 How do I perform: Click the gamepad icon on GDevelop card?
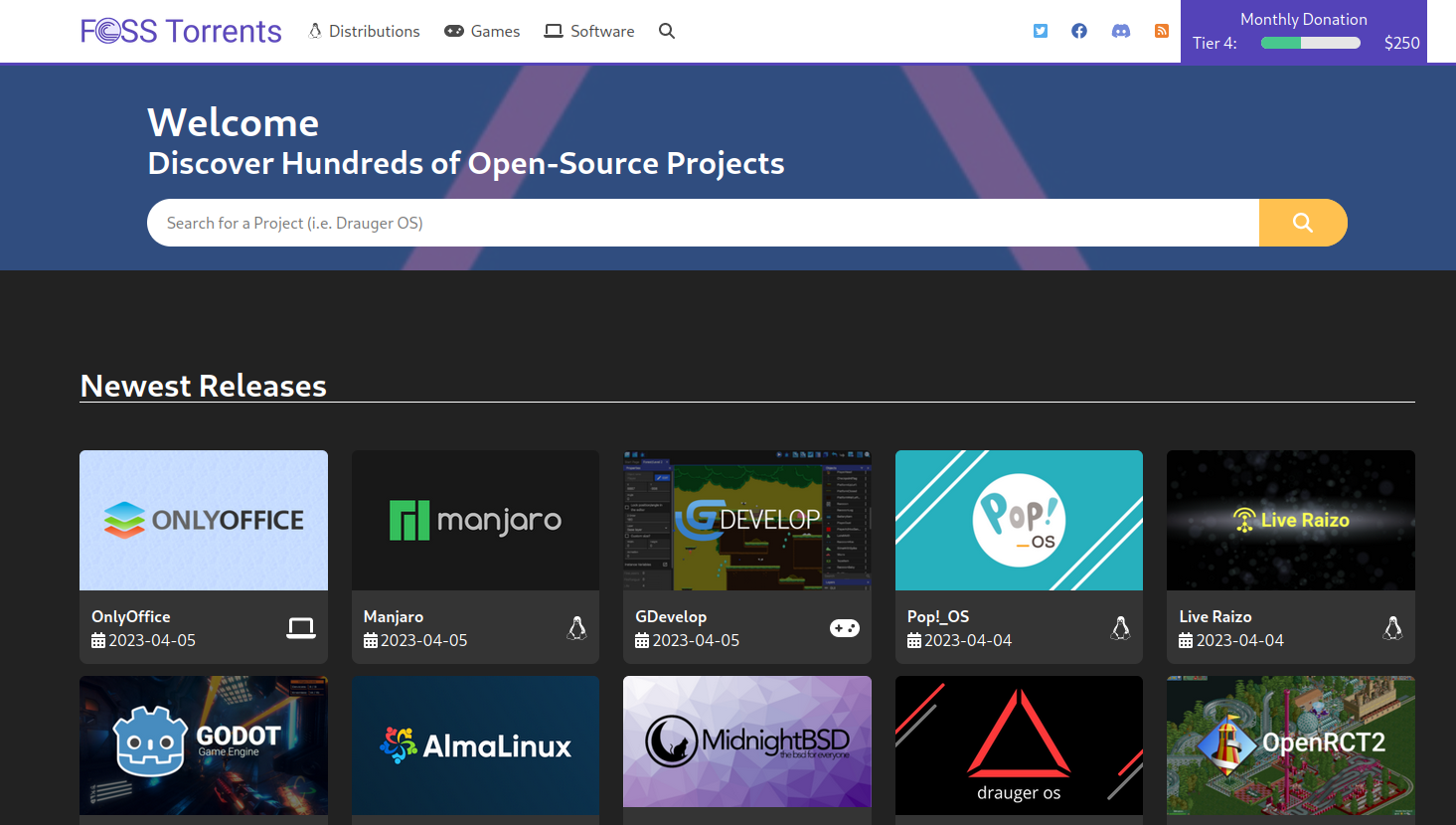coord(844,628)
